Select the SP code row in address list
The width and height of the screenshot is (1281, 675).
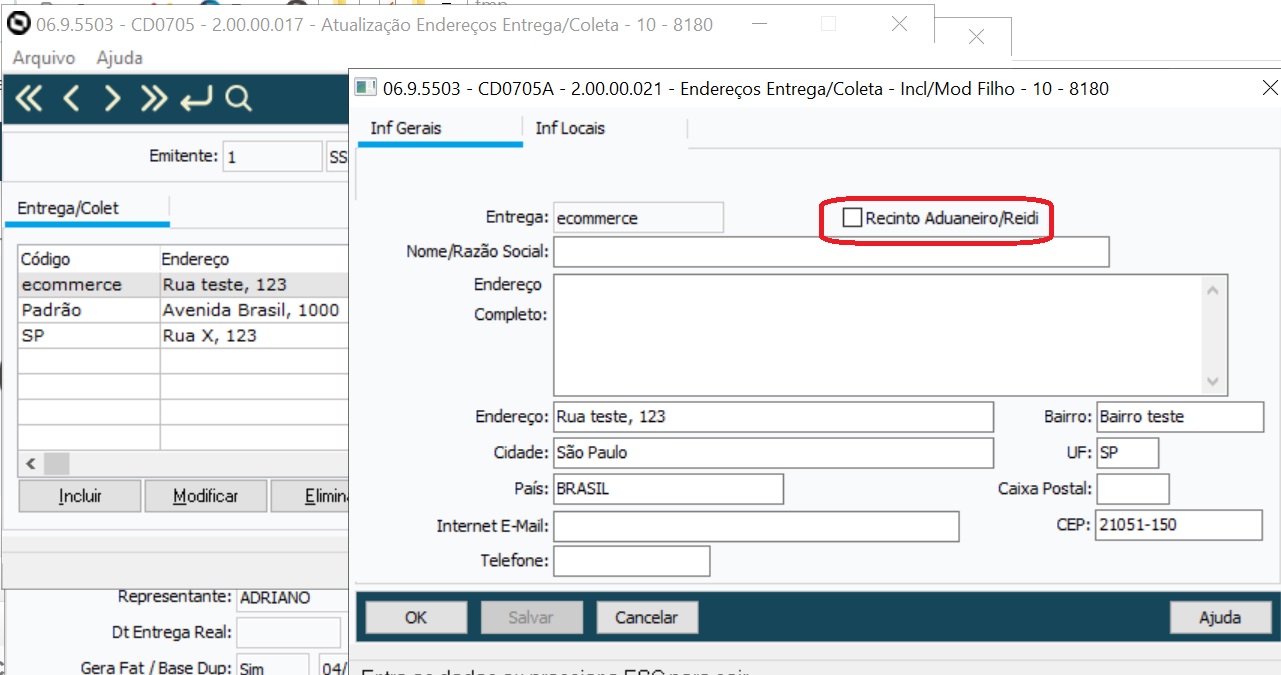pyautogui.click(x=183, y=336)
